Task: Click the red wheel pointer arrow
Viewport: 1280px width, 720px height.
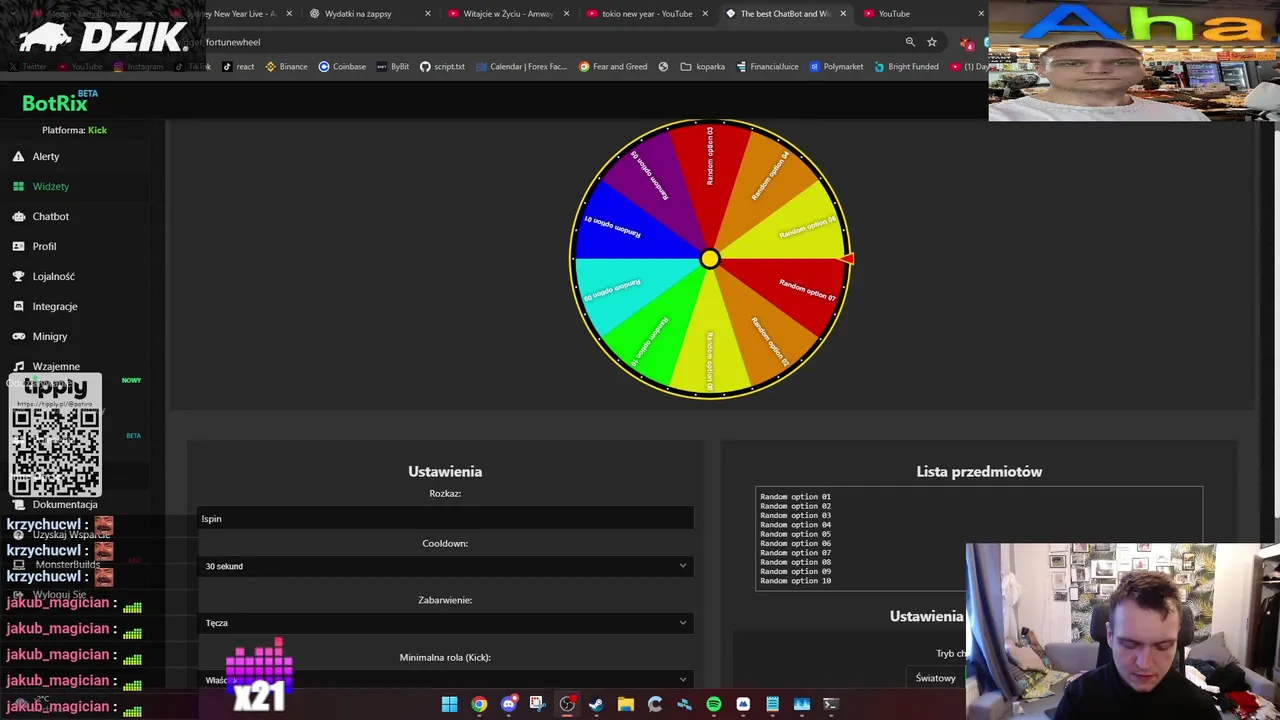Action: point(846,259)
